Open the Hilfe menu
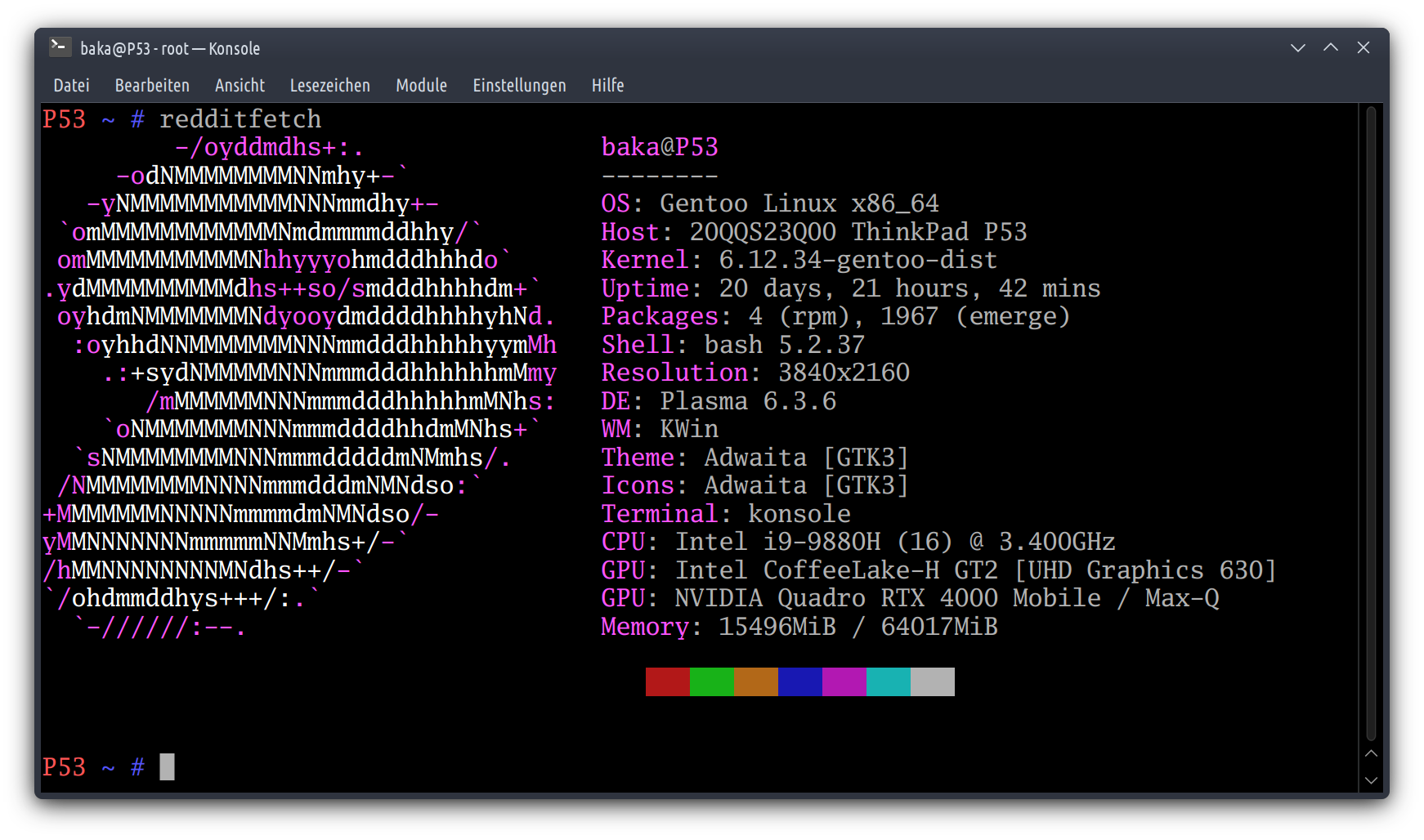This screenshot has width=1424, height=840. (x=607, y=85)
